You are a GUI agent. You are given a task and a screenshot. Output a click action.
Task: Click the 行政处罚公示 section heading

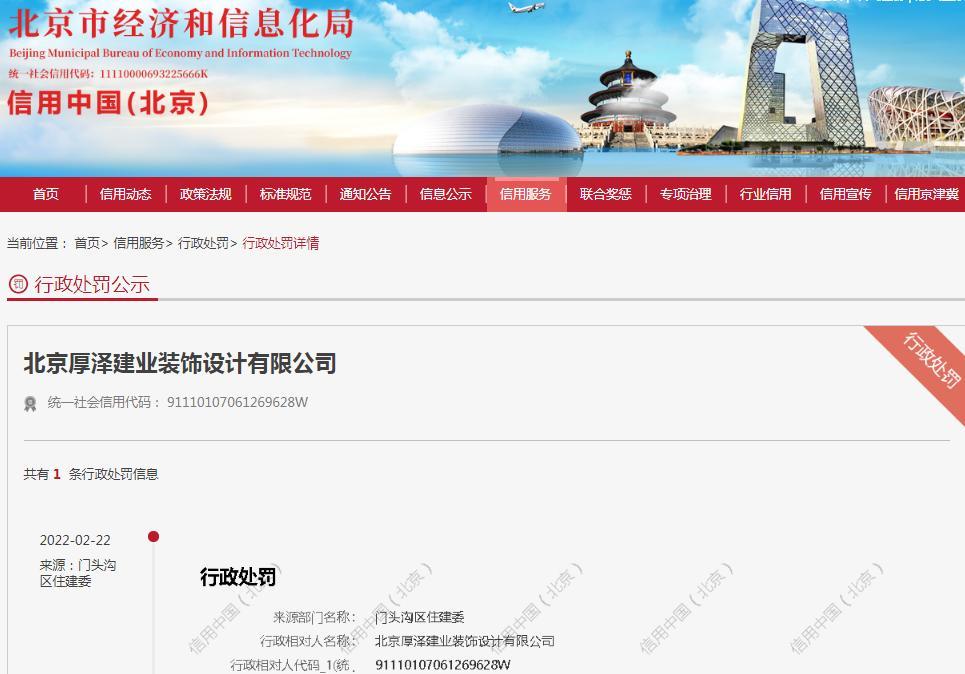(x=92, y=284)
